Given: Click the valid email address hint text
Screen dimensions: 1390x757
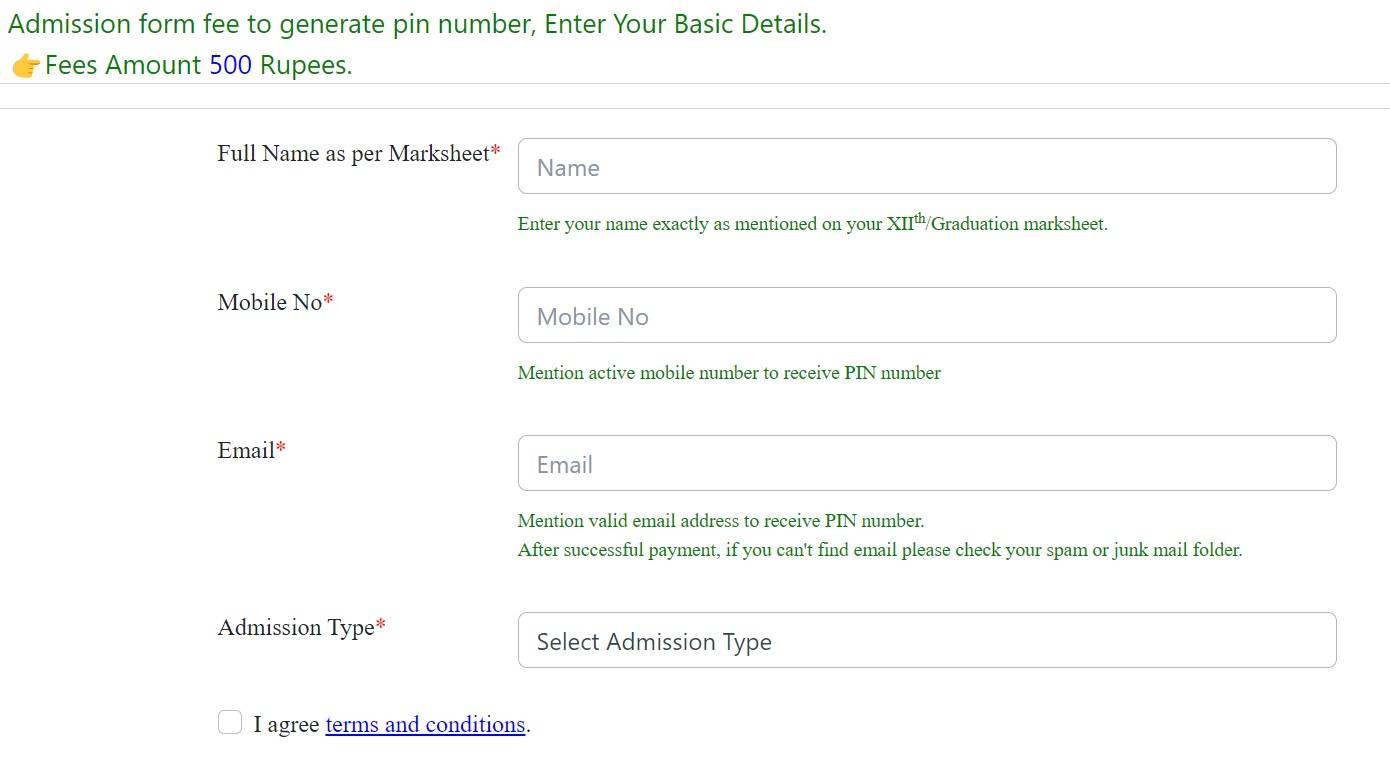Looking at the screenshot, I should pos(720,521).
